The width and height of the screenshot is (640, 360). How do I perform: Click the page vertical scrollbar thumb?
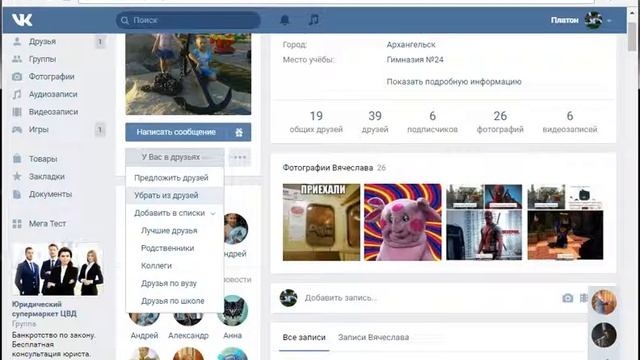click(633, 37)
